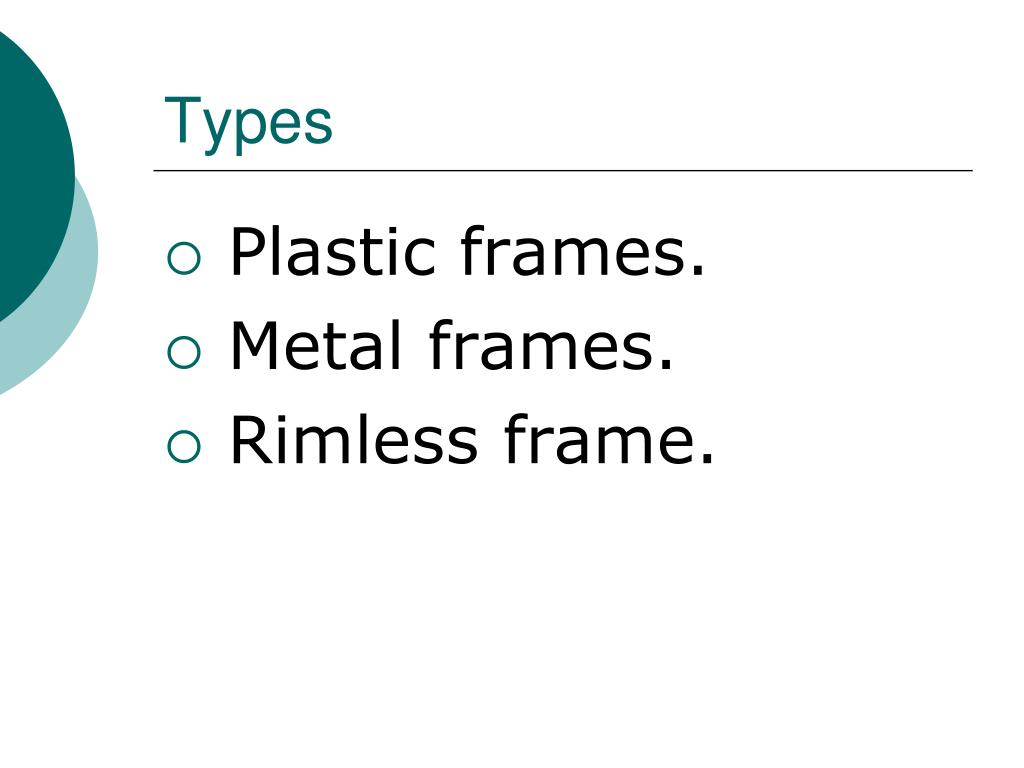Click the hollow bullet beside Plastic frames
This screenshot has width=1024, height=768.
point(184,258)
